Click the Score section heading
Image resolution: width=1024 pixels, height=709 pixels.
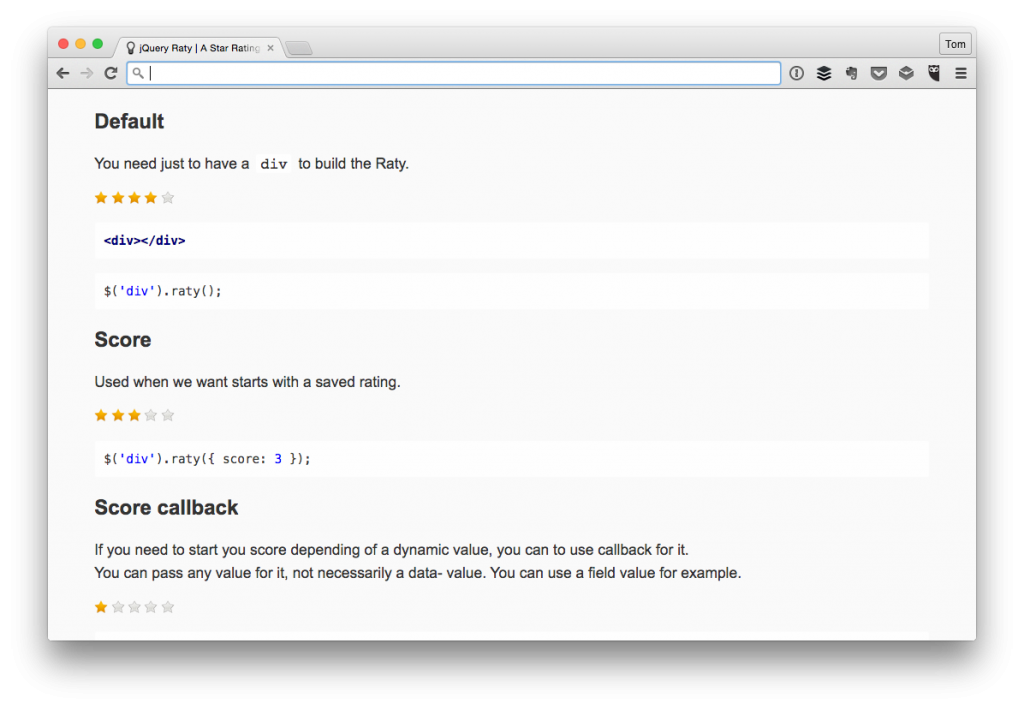(x=123, y=339)
